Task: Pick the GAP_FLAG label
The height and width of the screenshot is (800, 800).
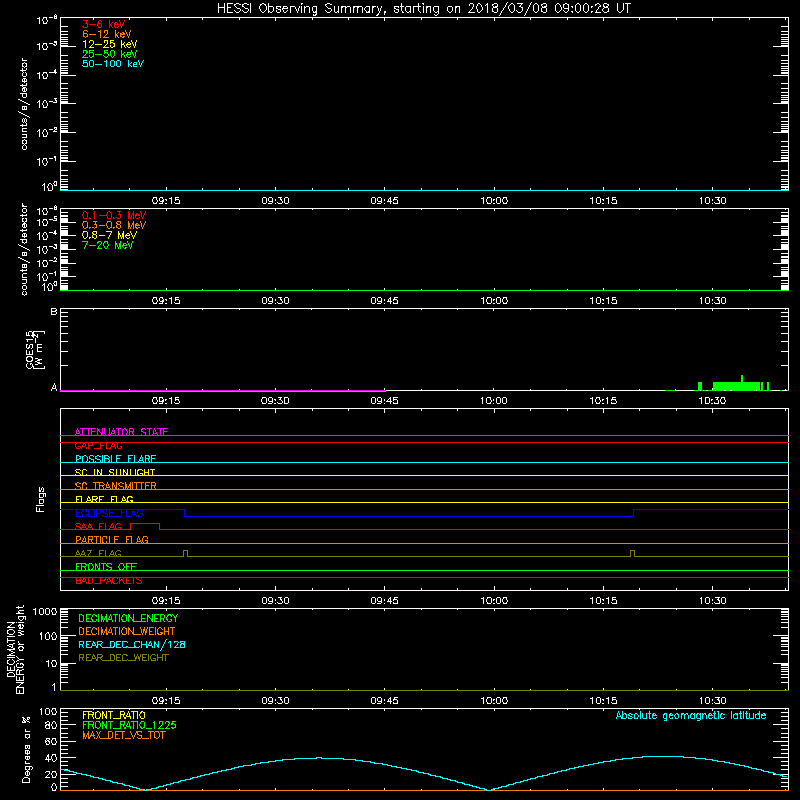Action: click(x=98, y=445)
